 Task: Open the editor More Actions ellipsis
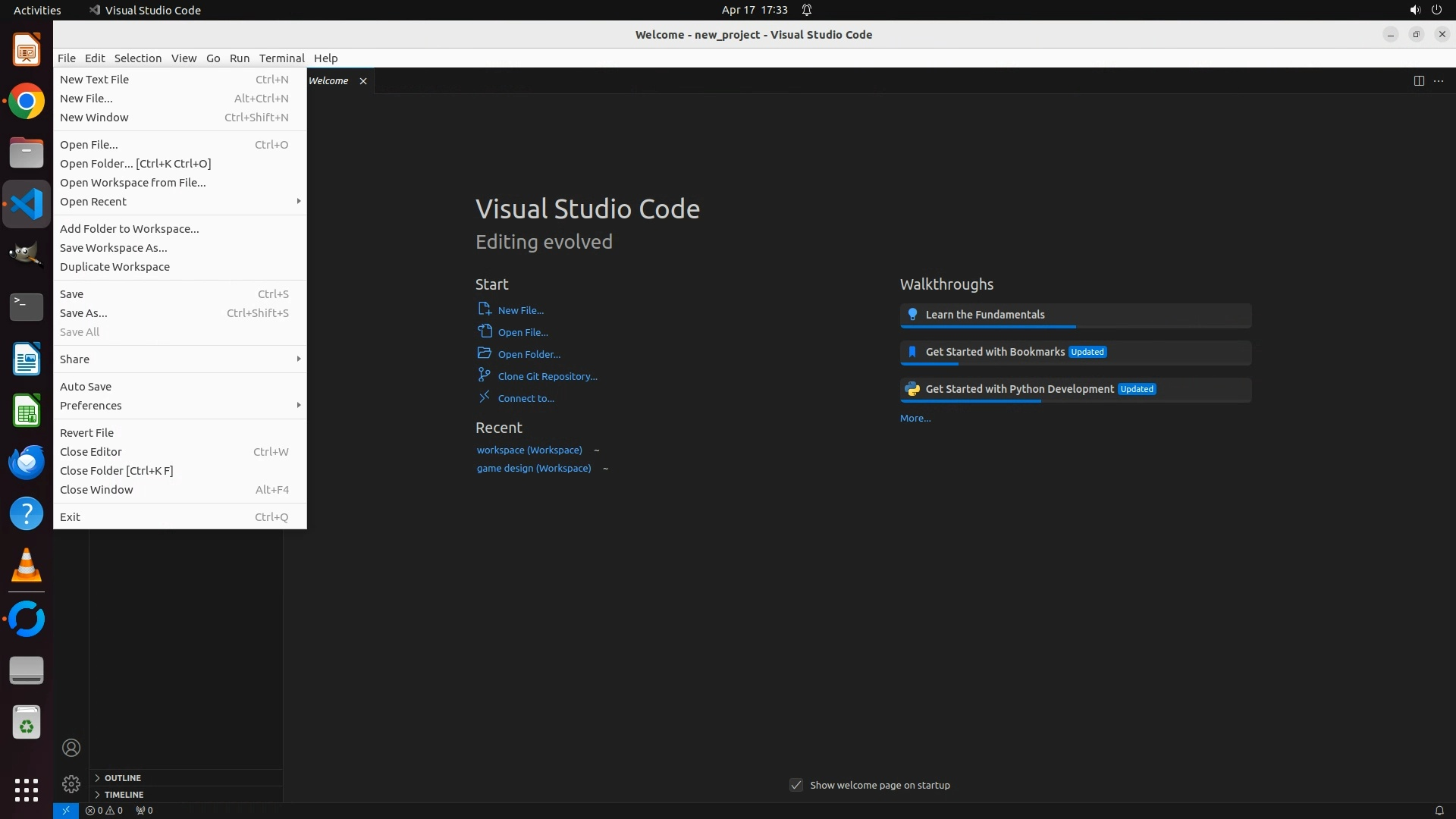coord(1439,81)
